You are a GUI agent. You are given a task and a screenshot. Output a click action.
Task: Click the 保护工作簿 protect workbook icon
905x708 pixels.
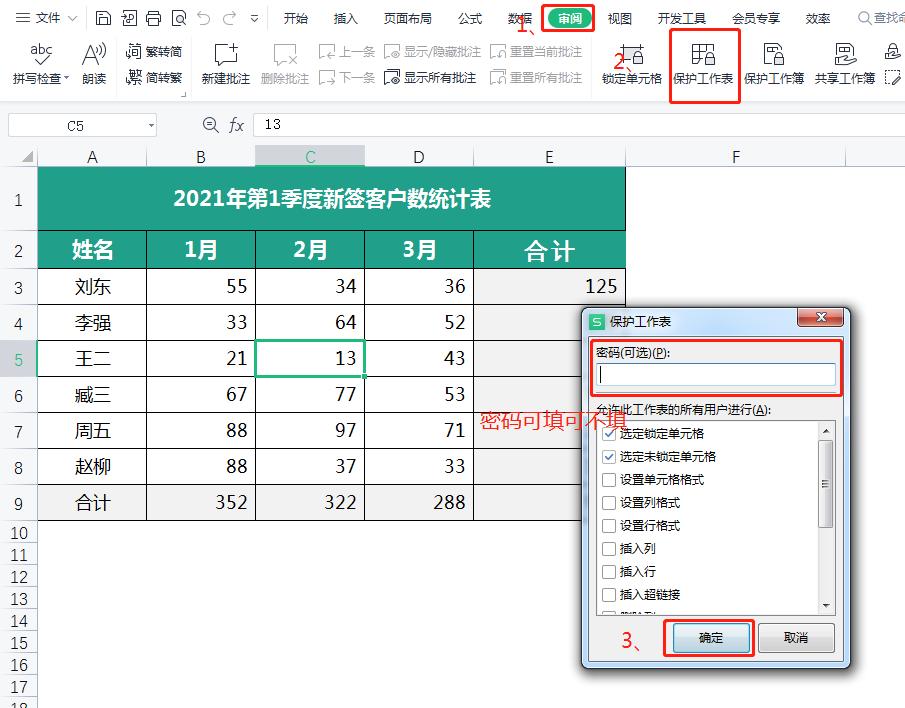pos(773,54)
